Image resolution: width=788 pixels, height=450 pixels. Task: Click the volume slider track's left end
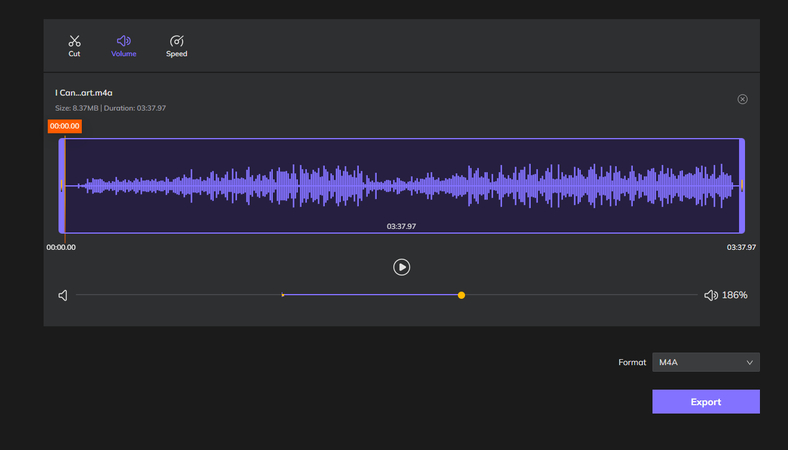coord(79,295)
